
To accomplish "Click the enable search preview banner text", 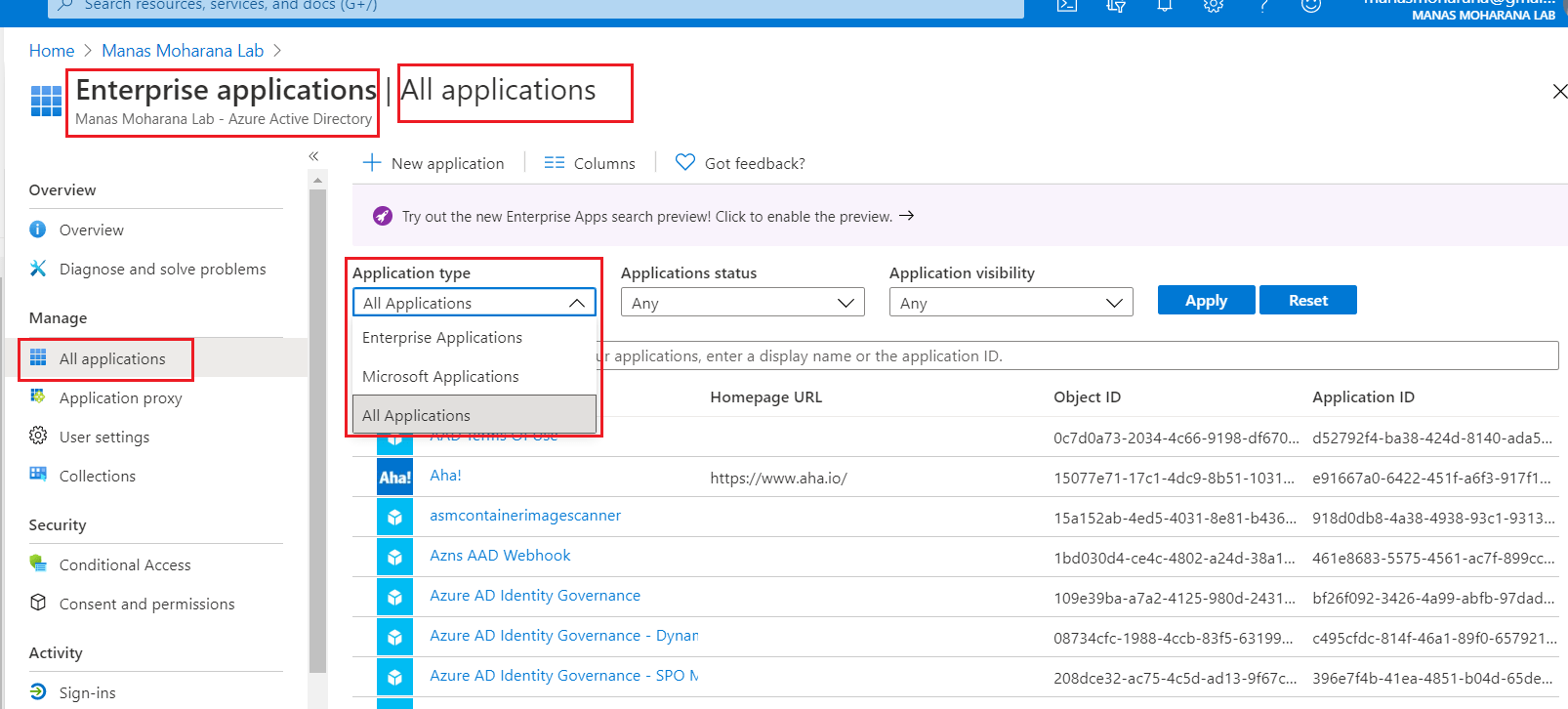I will (x=647, y=217).
